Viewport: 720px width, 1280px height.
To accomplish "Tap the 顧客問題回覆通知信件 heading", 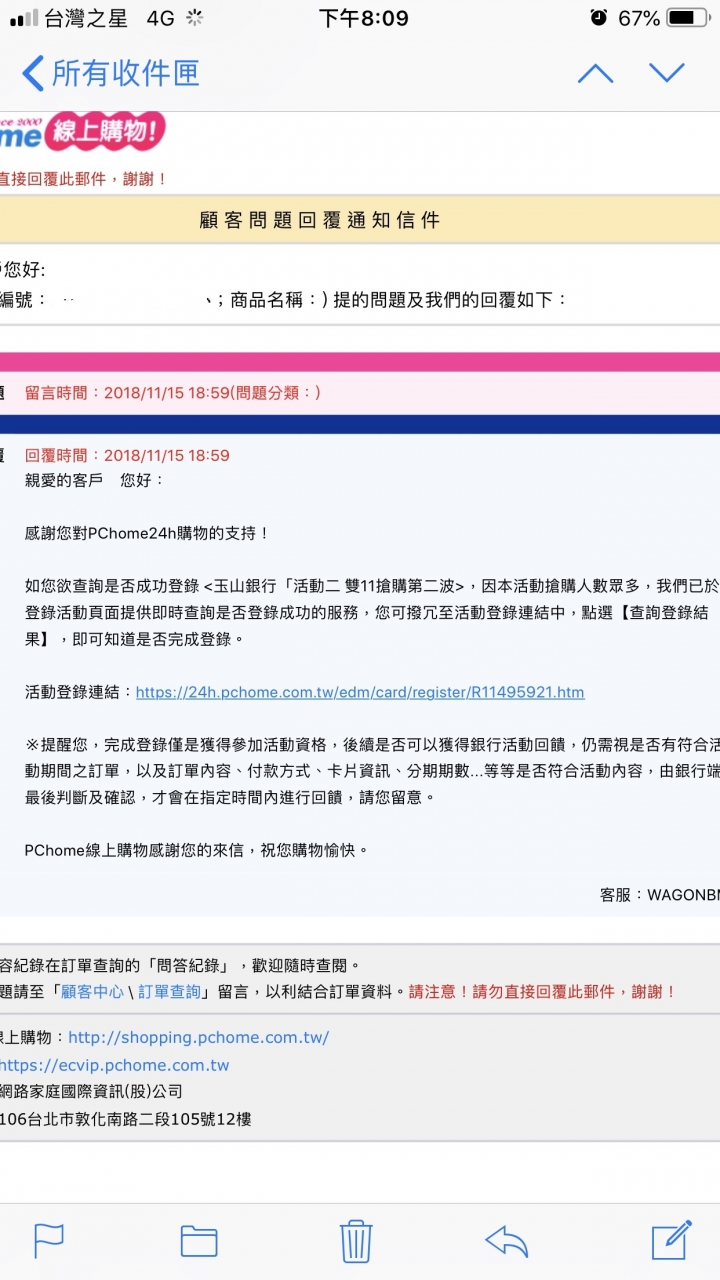I will click(x=320, y=220).
